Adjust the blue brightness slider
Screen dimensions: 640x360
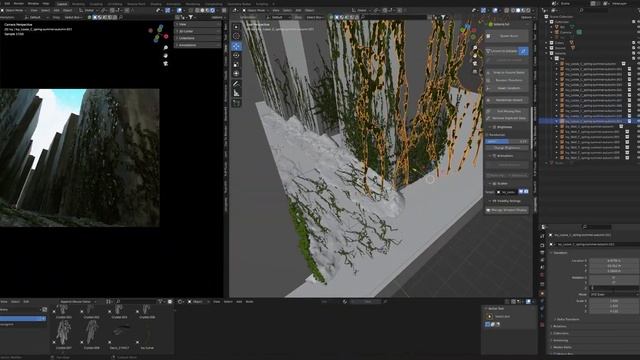507,141
